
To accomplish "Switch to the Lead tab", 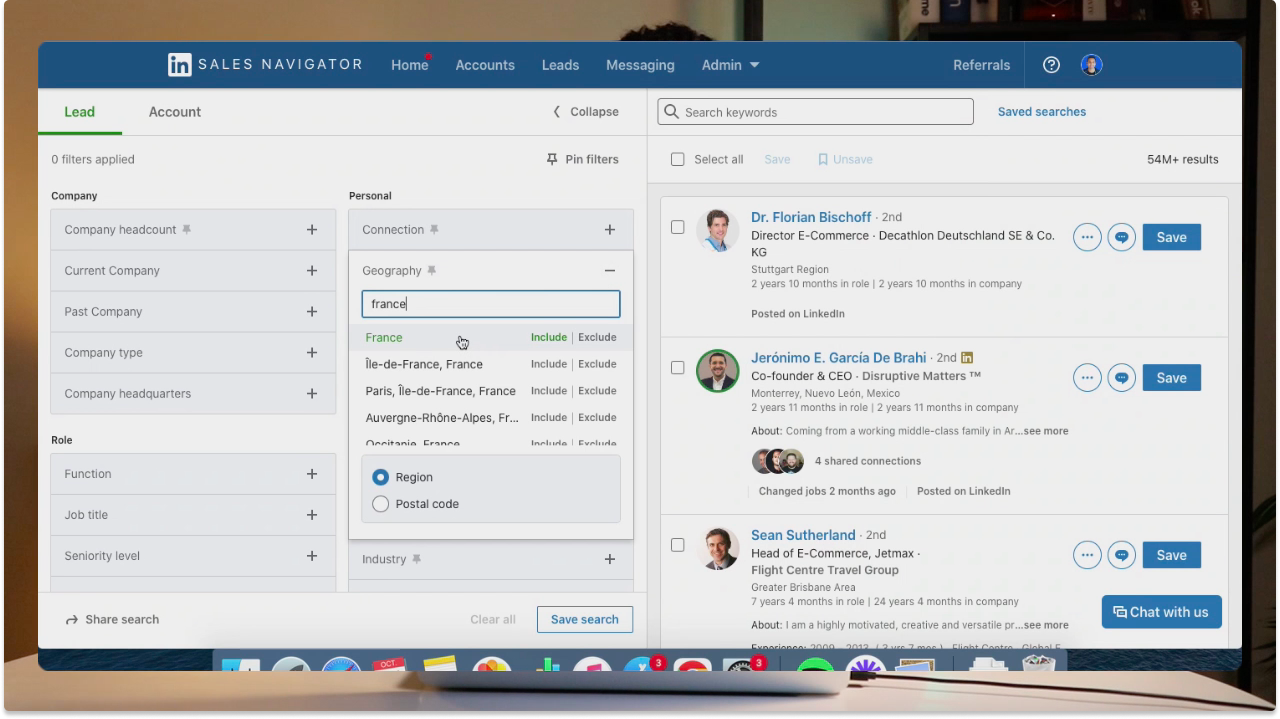I will [79, 112].
